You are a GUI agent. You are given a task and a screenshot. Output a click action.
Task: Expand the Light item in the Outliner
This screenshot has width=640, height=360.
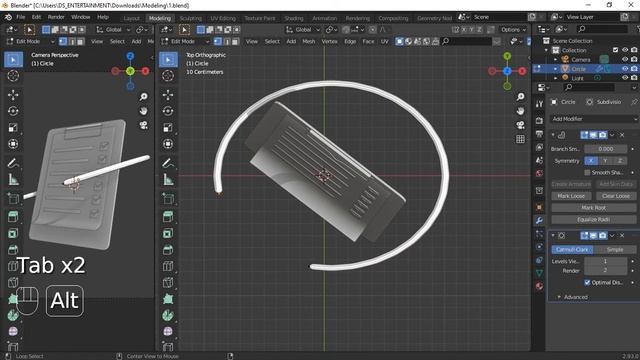click(x=556, y=78)
